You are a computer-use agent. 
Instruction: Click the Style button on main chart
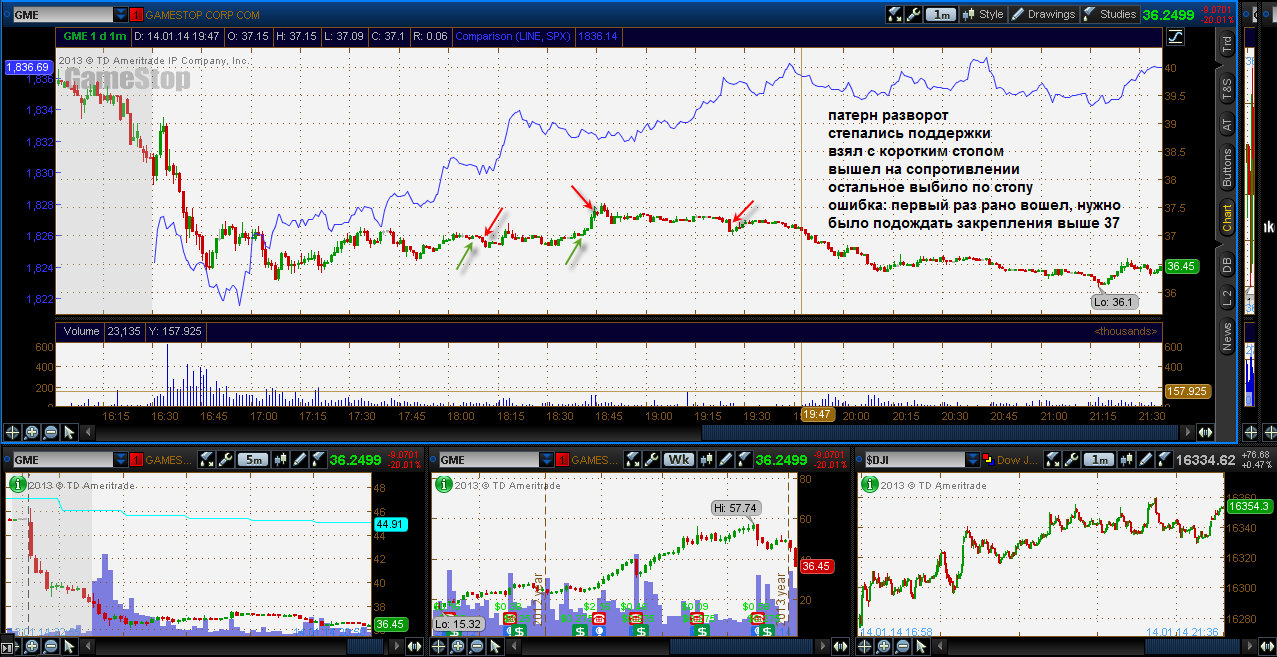coord(982,14)
